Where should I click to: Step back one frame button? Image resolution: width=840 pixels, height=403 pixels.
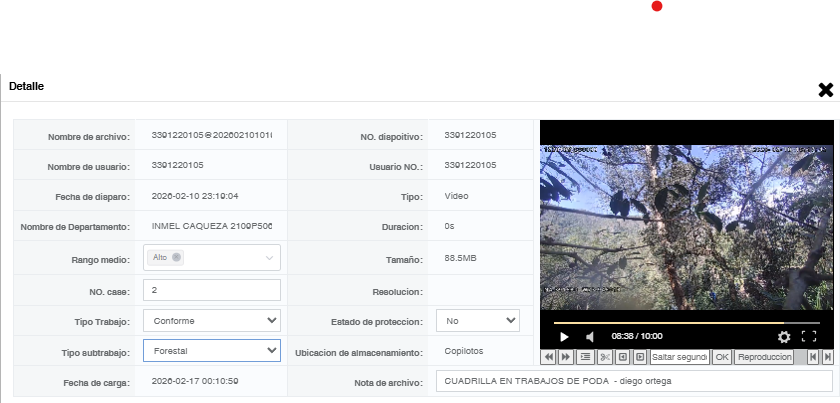[x=622, y=357]
